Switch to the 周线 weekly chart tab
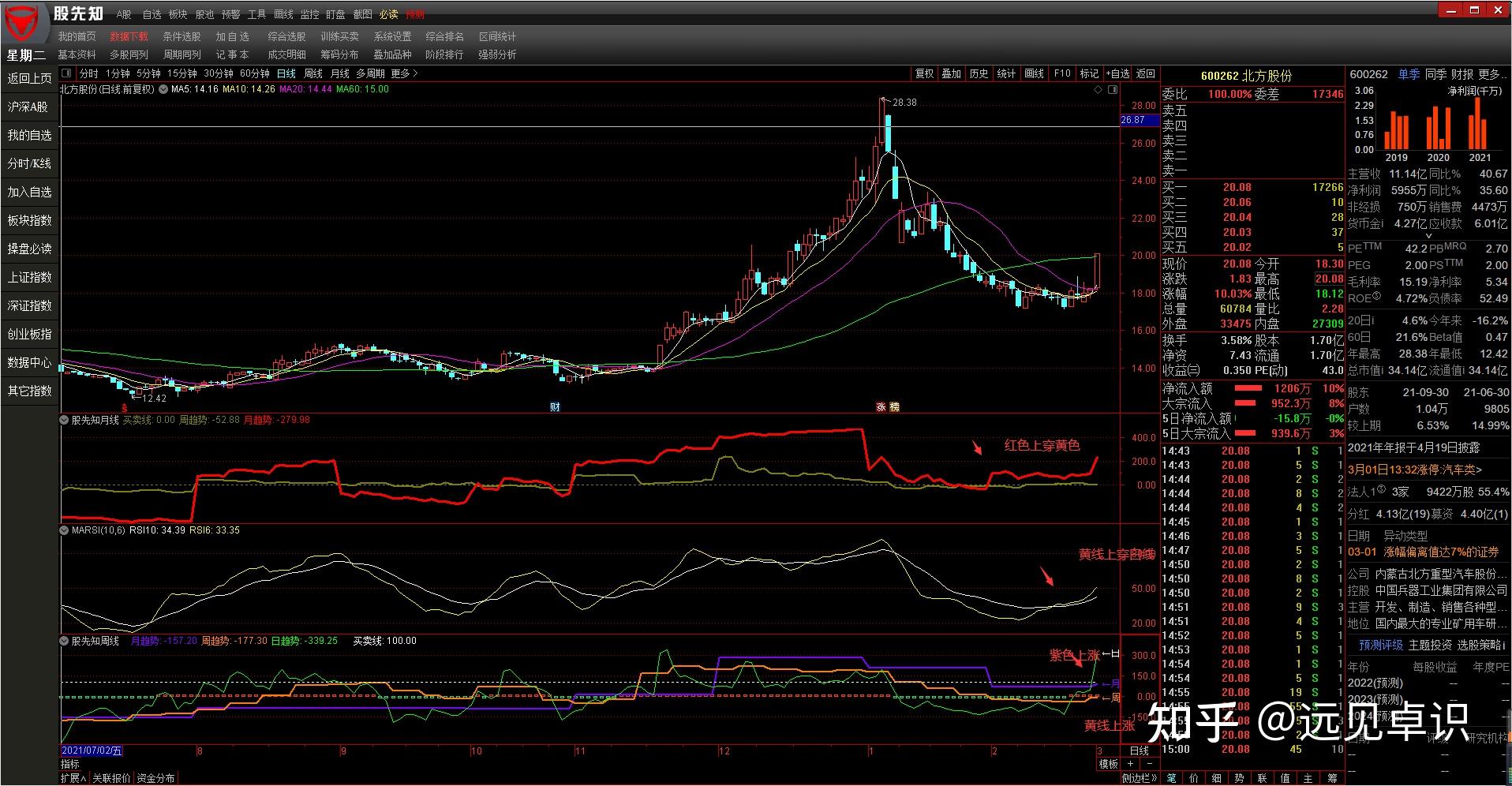 coord(312,73)
